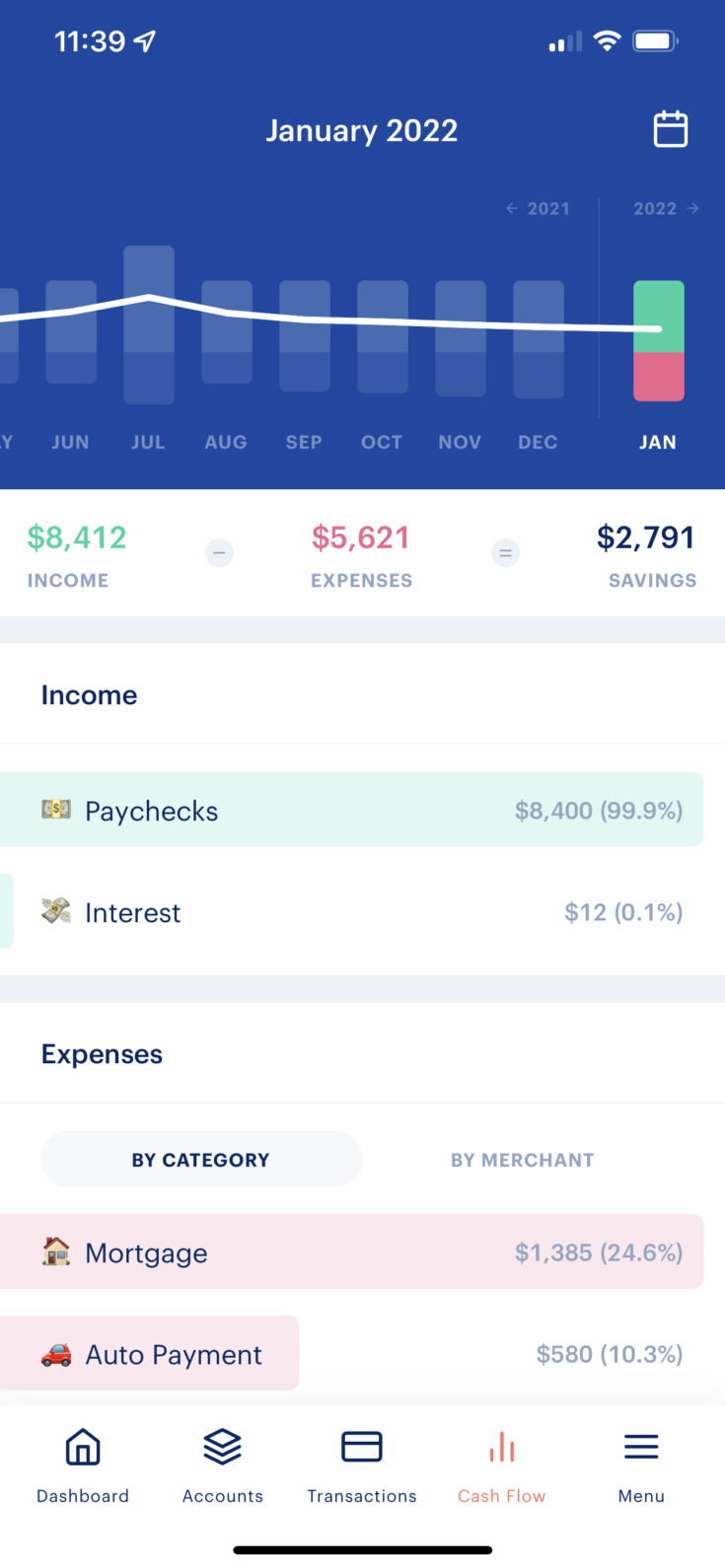Open the Transactions card icon

coord(362,1447)
